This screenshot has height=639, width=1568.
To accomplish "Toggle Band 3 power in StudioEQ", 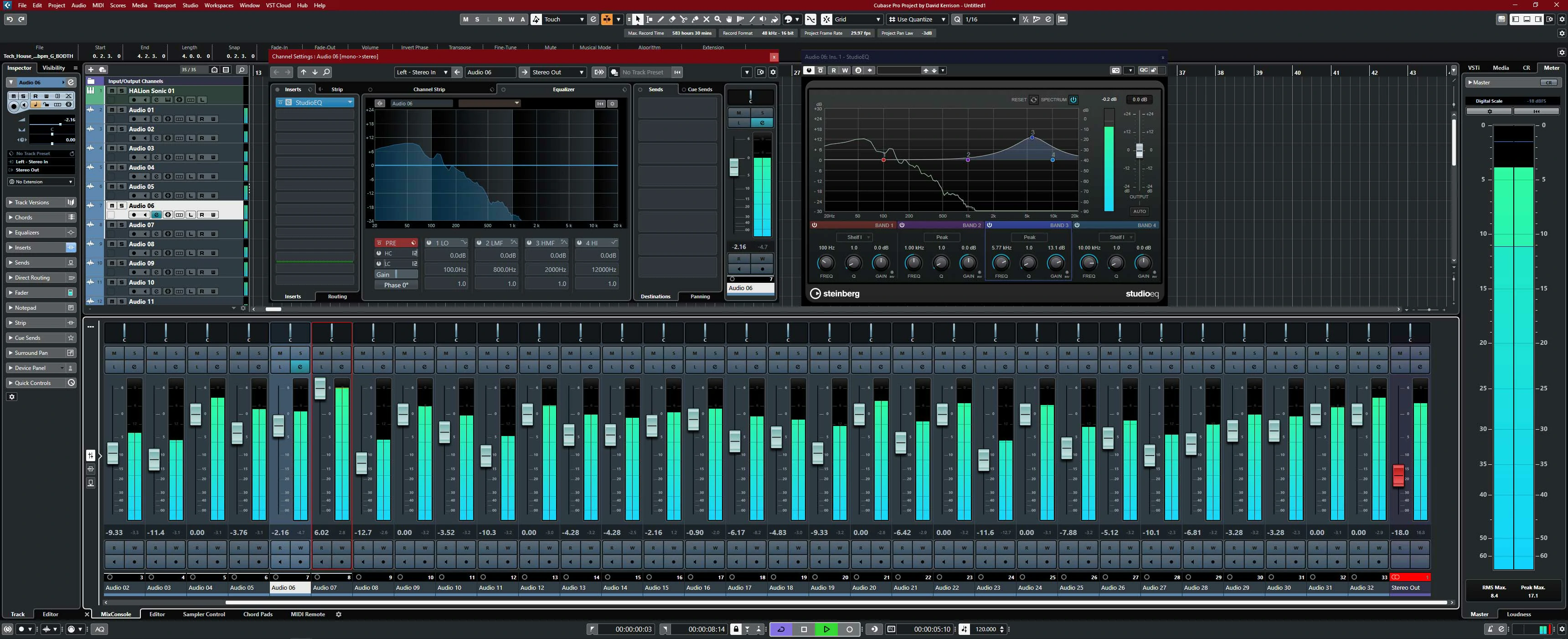I will pyautogui.click(x=989, y=225).
